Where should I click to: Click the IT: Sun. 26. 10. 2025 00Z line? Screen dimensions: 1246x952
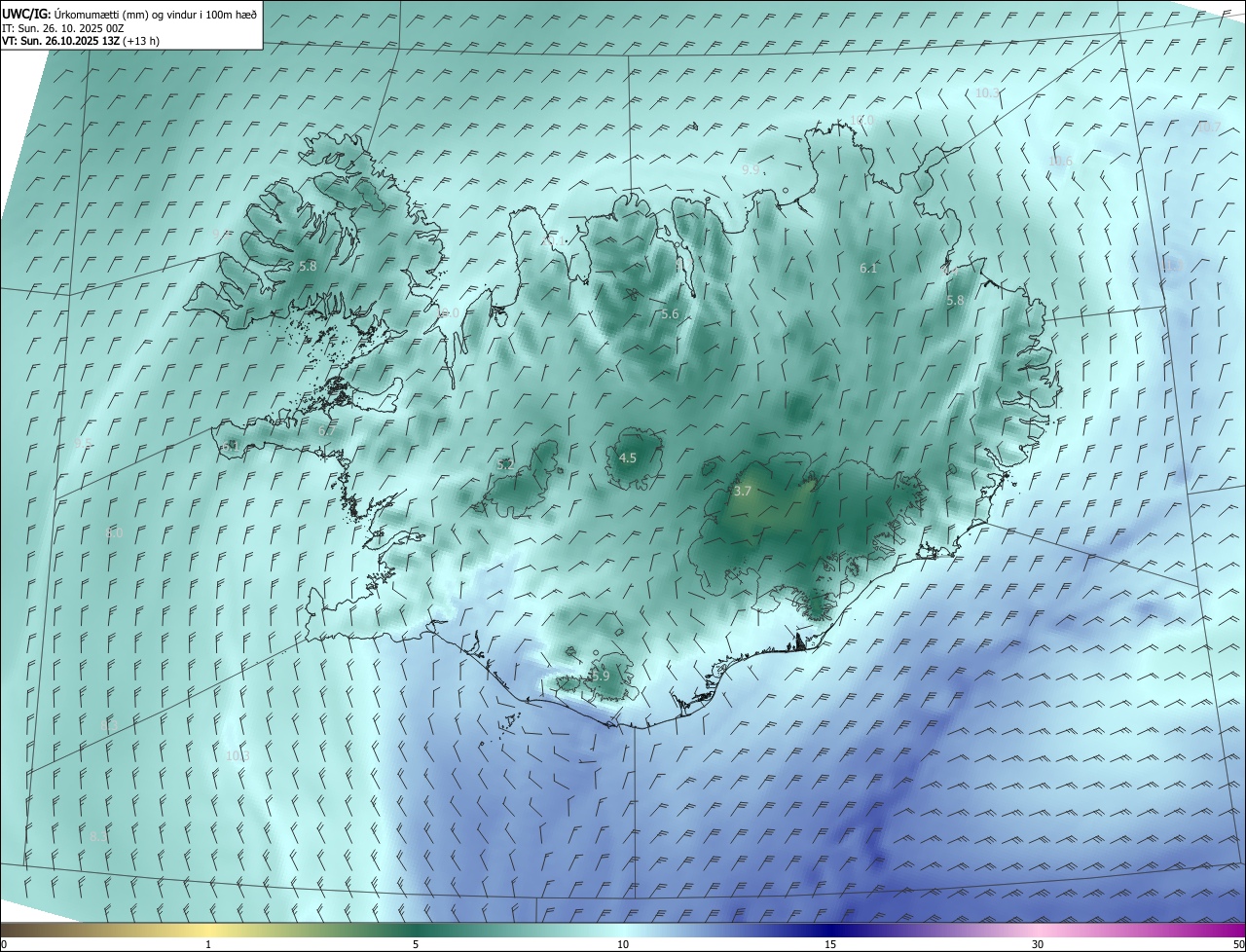click(x=62, y=28)
